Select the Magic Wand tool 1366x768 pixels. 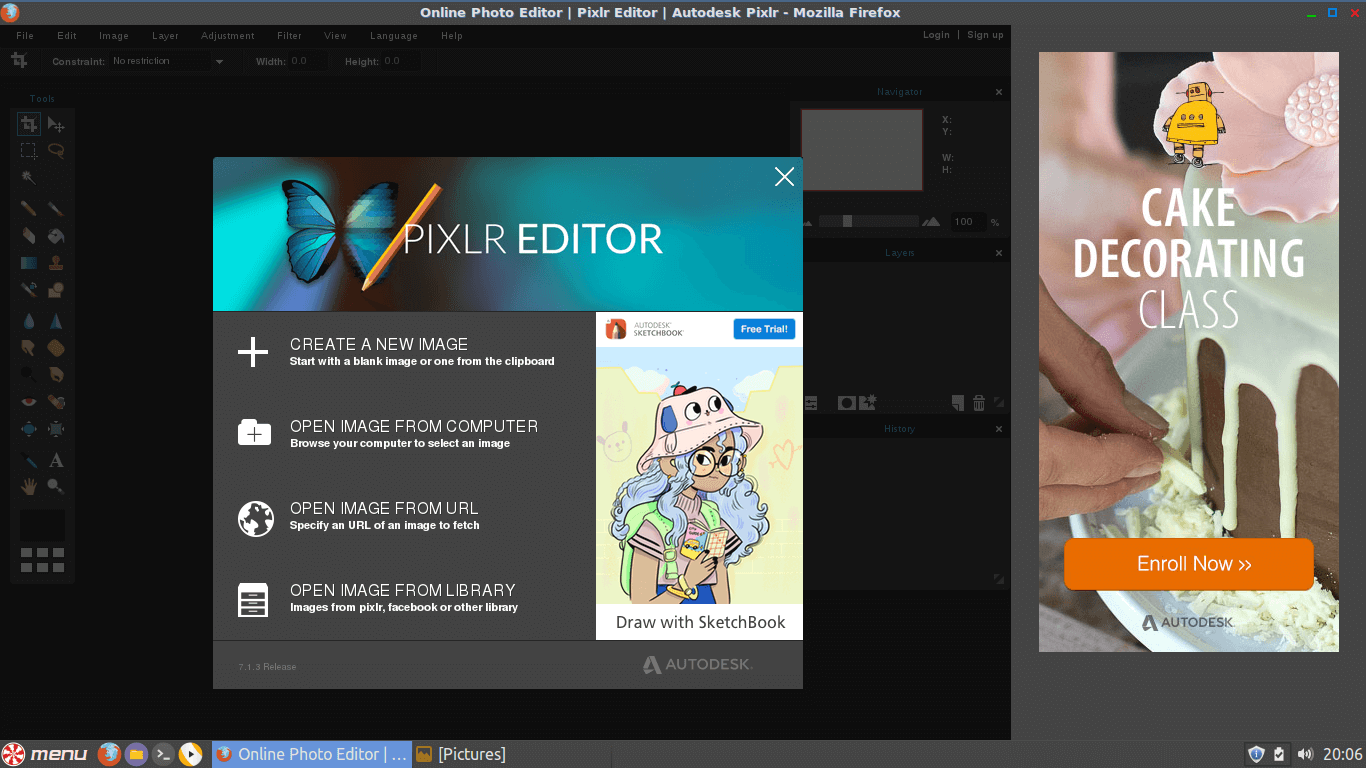29,178
